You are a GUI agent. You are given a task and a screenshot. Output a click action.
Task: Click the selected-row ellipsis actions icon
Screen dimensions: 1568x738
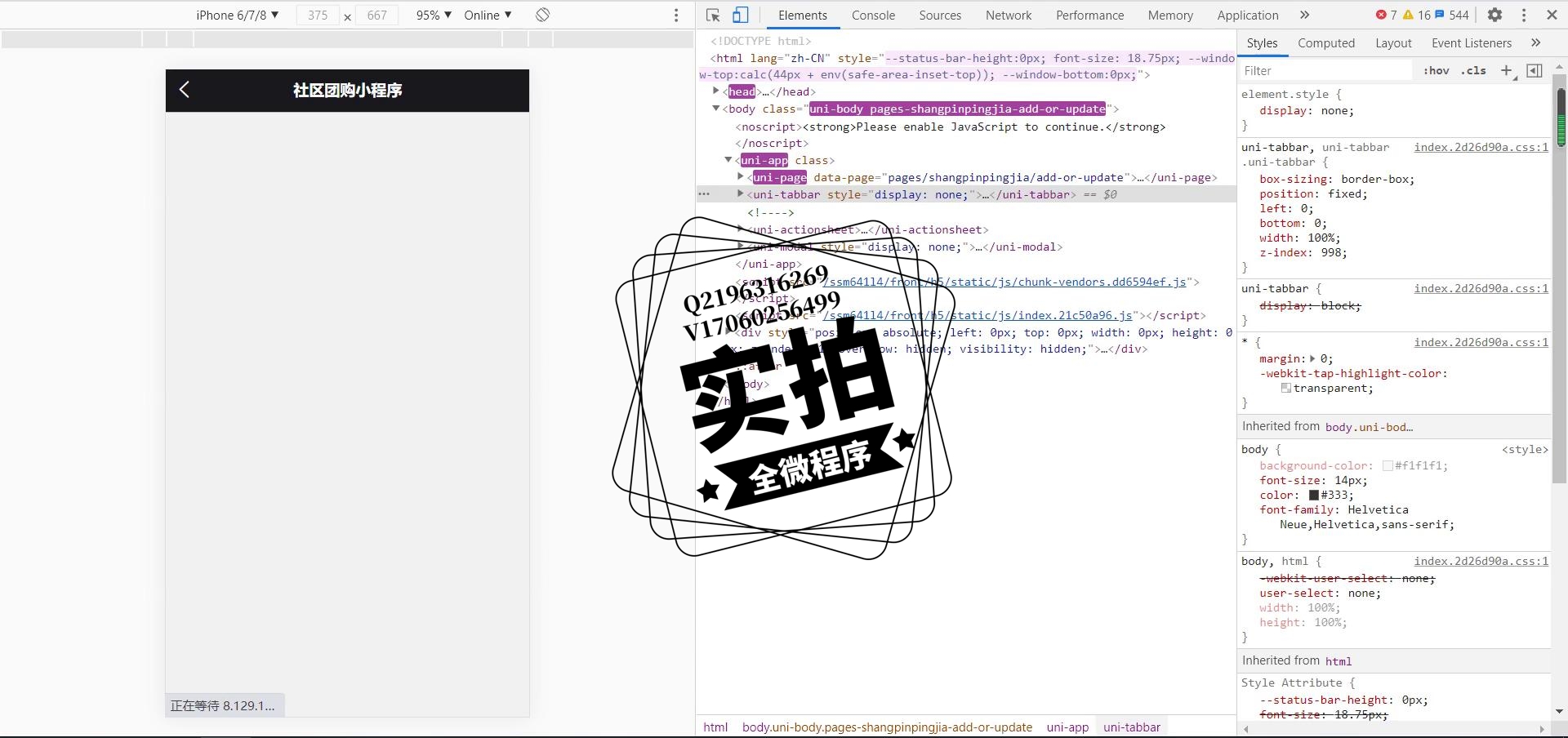704,194
